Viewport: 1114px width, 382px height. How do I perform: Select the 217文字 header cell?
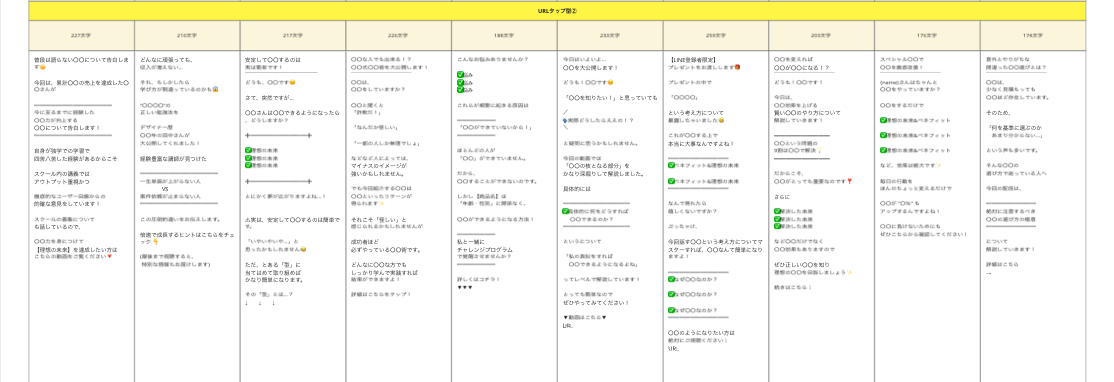(293, 35)
